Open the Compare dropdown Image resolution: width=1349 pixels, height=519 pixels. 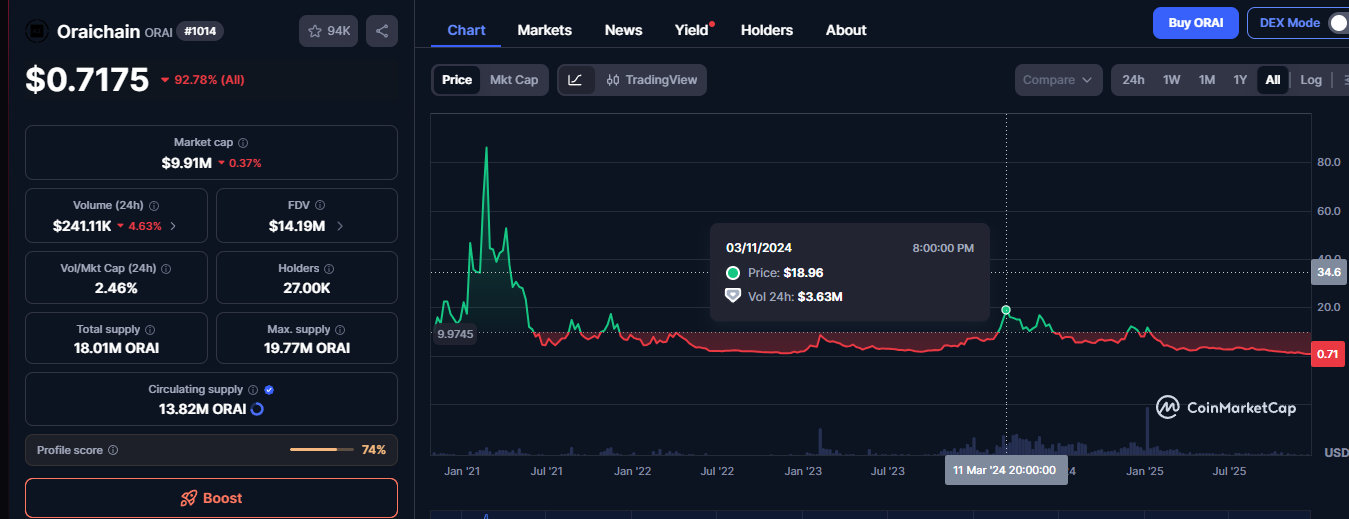tap(1058, 80)
